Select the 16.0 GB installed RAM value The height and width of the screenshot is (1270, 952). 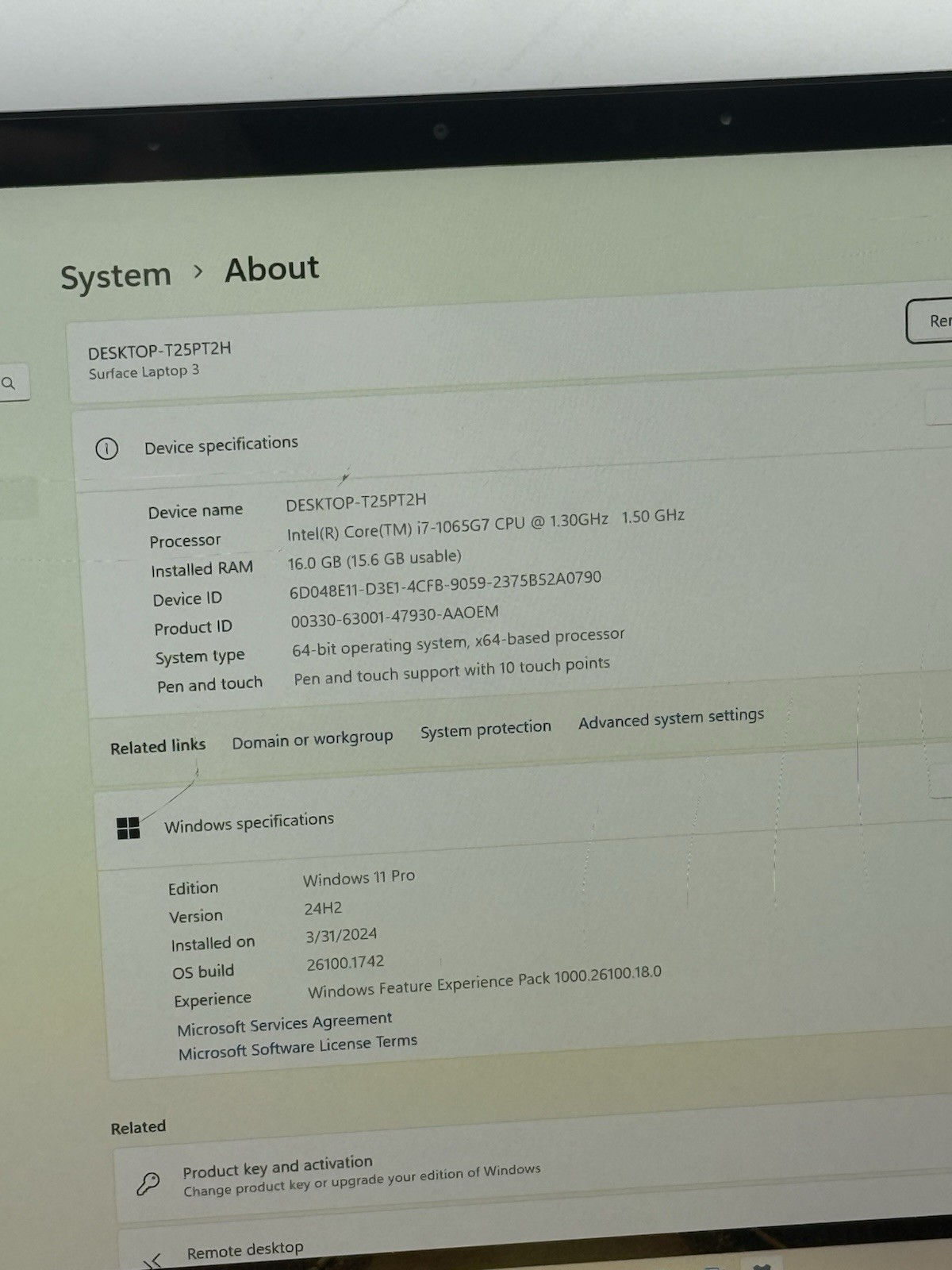tap(374, 560)
